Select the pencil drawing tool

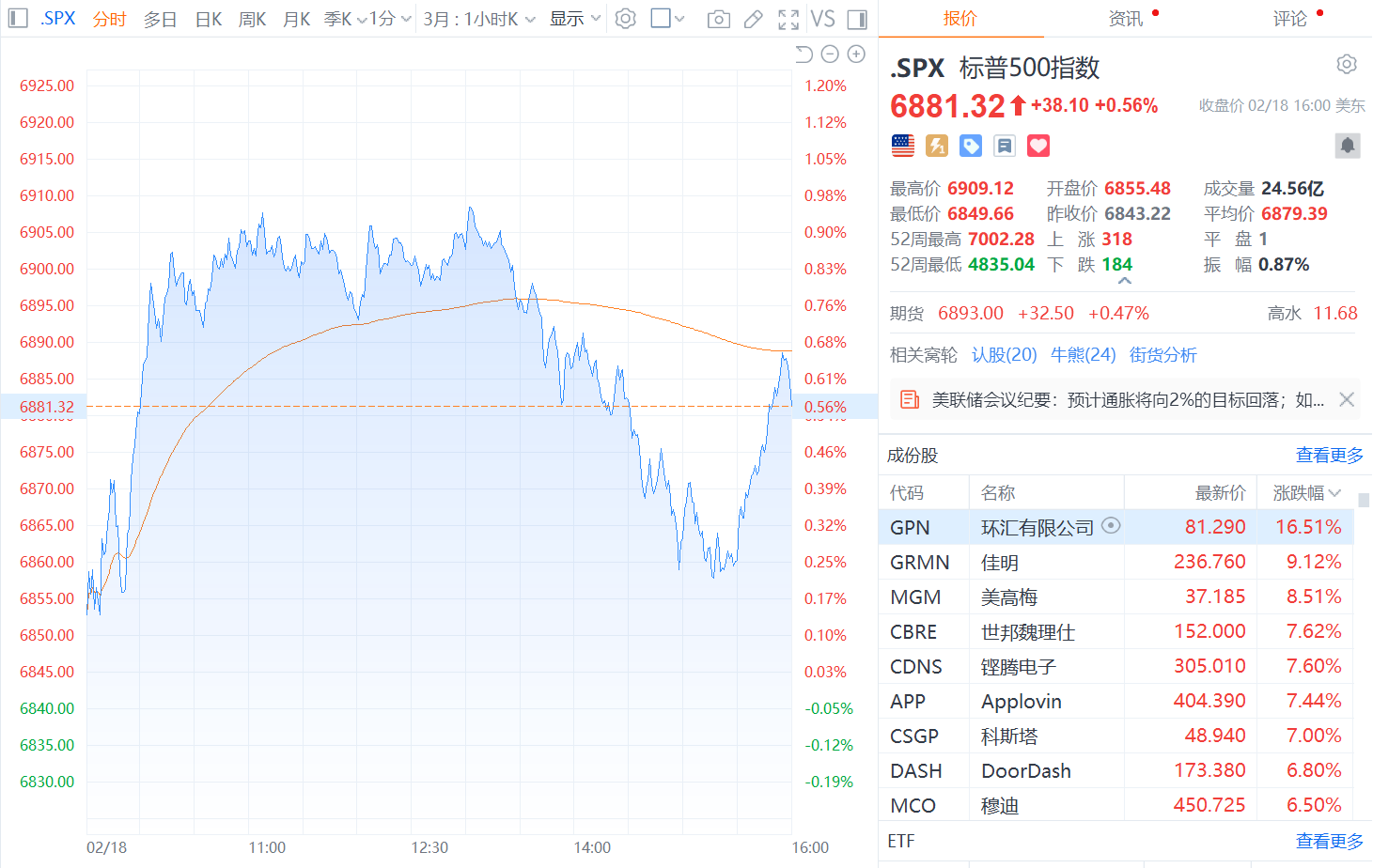point(754,19)
